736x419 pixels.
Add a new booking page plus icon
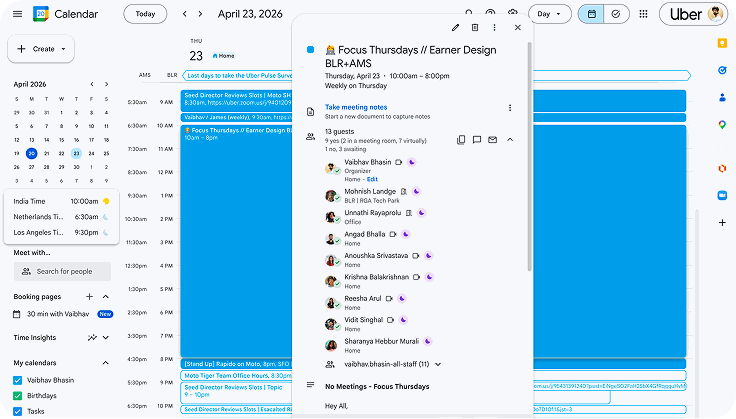pos(90,296)
